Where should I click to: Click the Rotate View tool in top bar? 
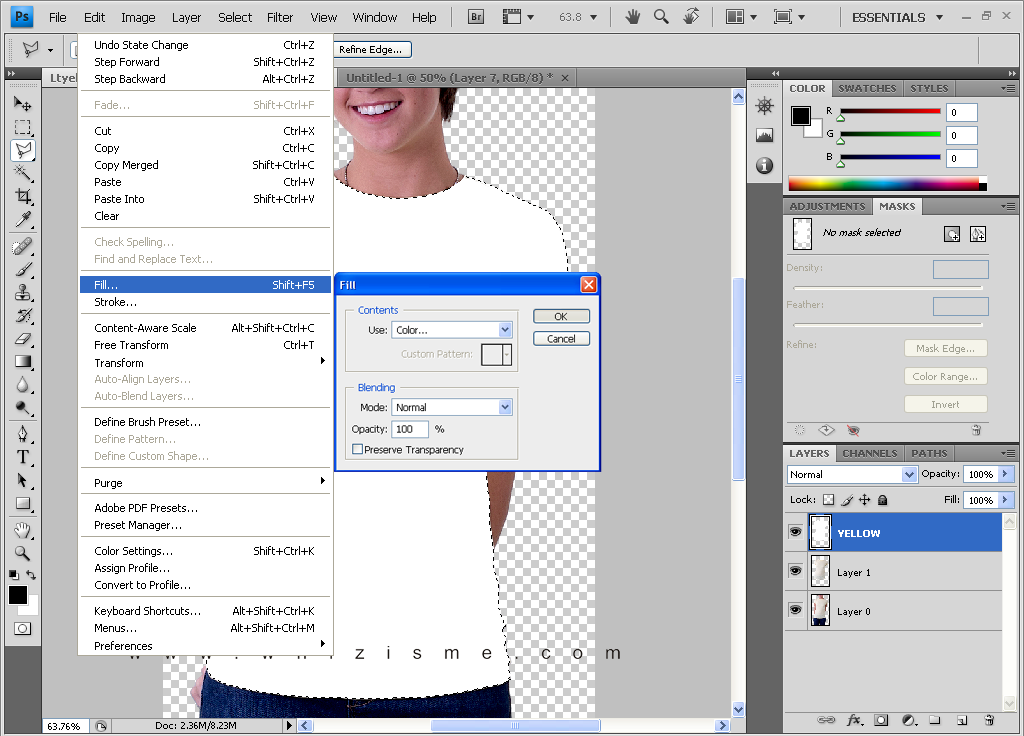point(691,16)
